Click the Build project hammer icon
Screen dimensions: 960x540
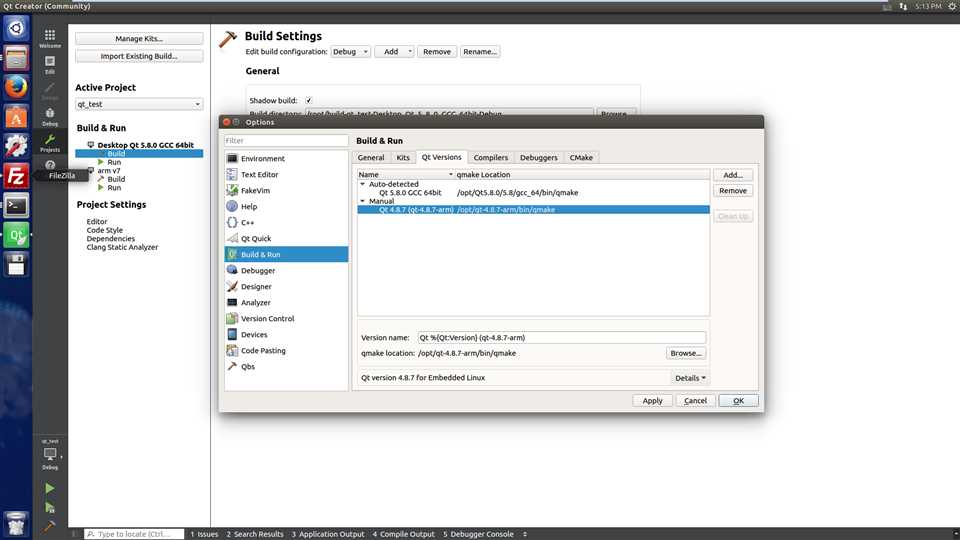click(x=50, y=526)
